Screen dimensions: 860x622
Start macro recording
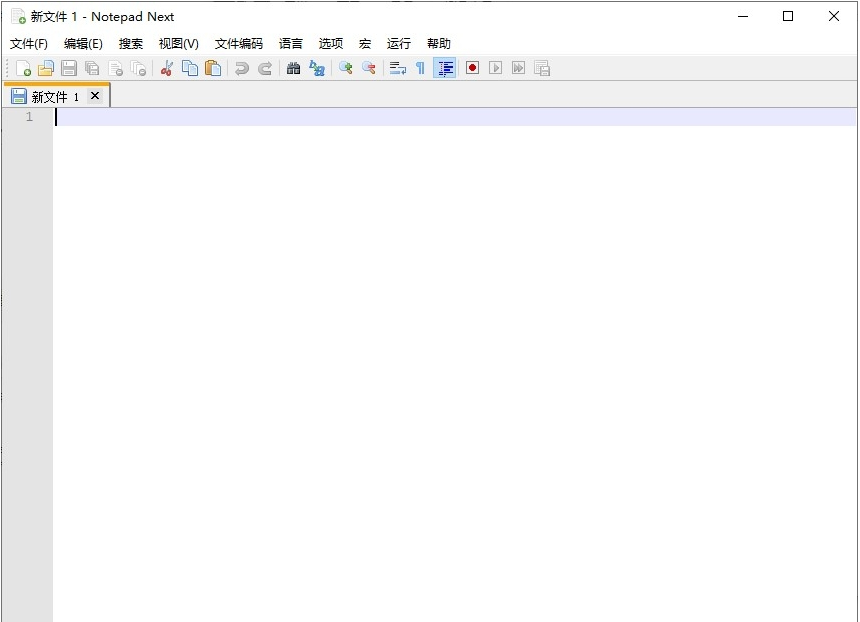[471, 67]
